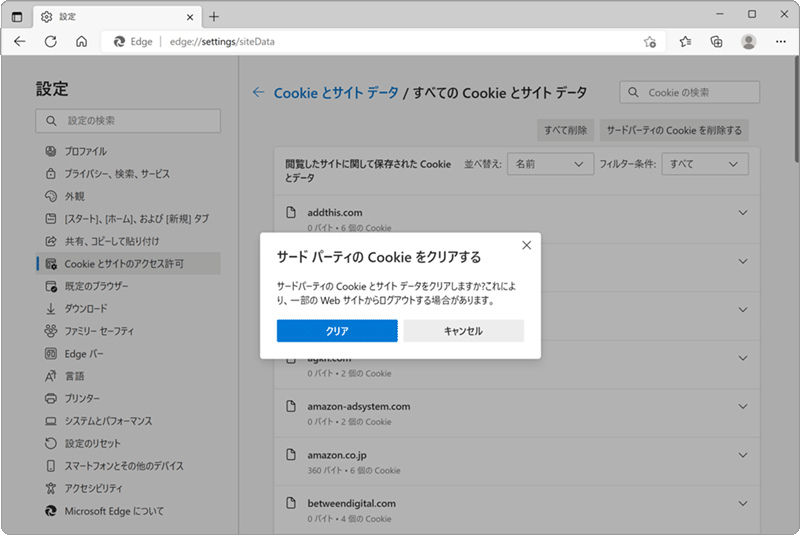Image resolution: width=800 pixels, height=536 pixels.
Task: Click サードパーティの Cookie を削除する button
Action: tap(674, 130)
